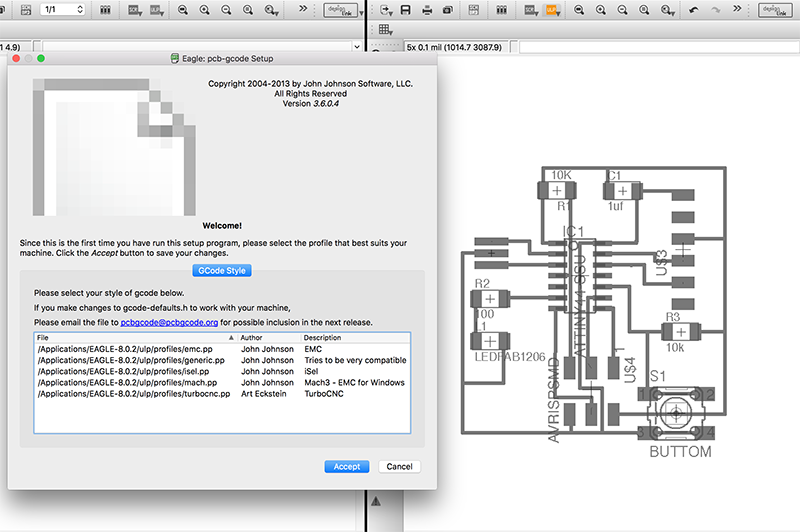
Task: Click the Open file icon in the board window
Action: pos(386,10)
